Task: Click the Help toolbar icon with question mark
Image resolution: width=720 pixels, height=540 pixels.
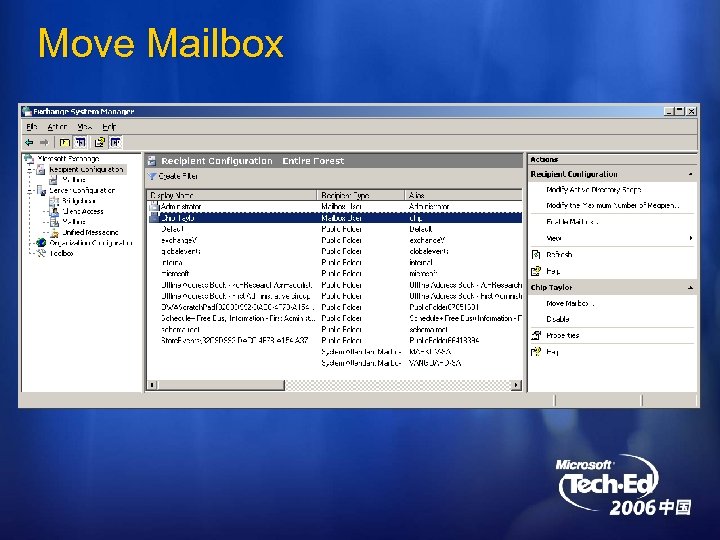Action: tap(100, 142)
